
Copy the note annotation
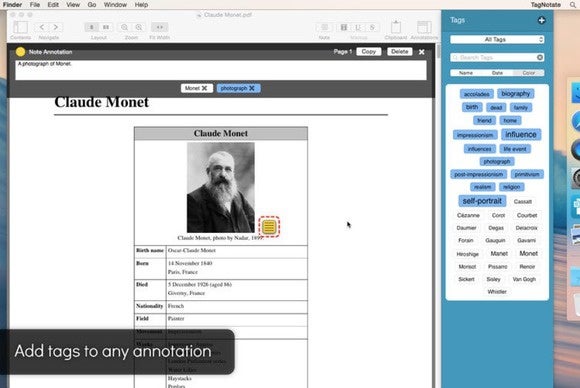368,51
